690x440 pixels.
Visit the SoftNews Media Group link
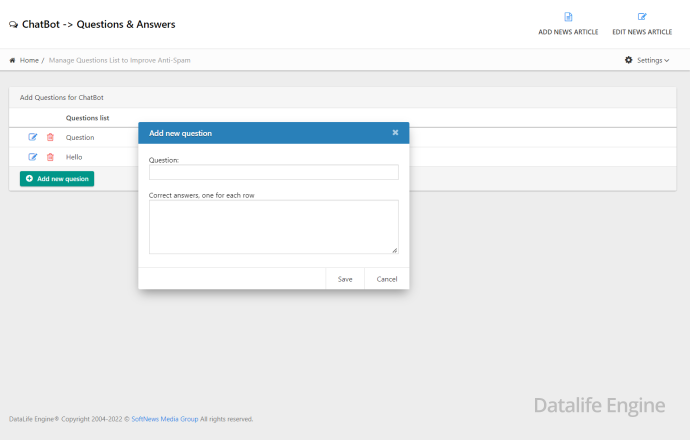coord(164,419)
